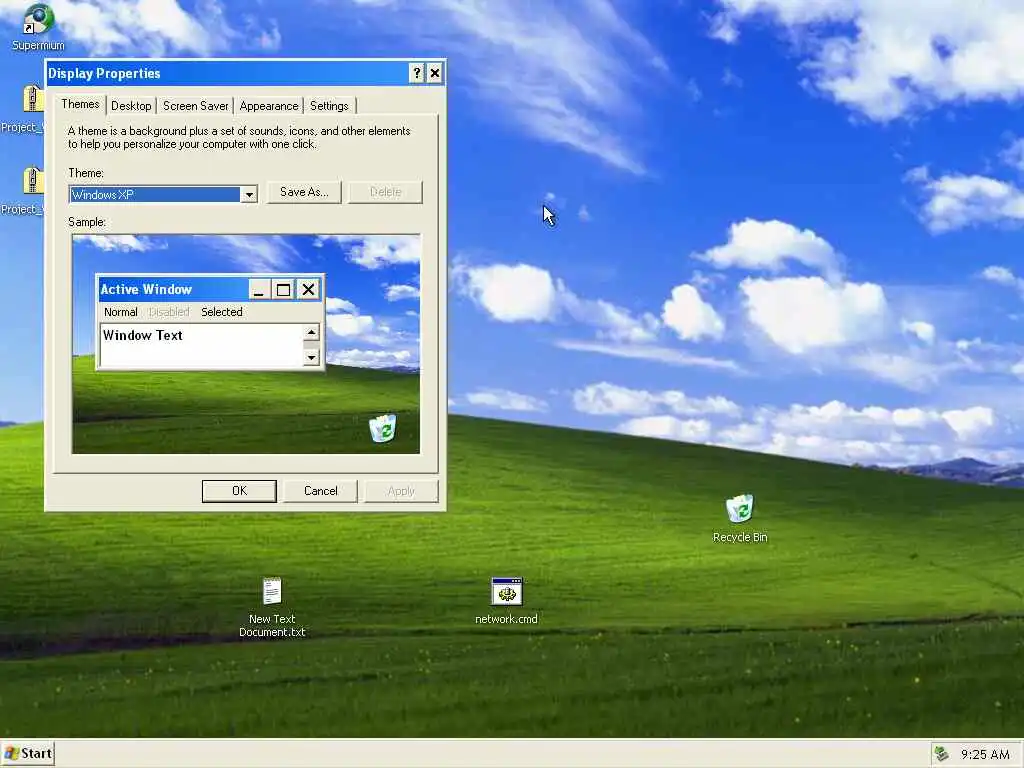Select the lower Project zip file icon

[x=31, y=182]
